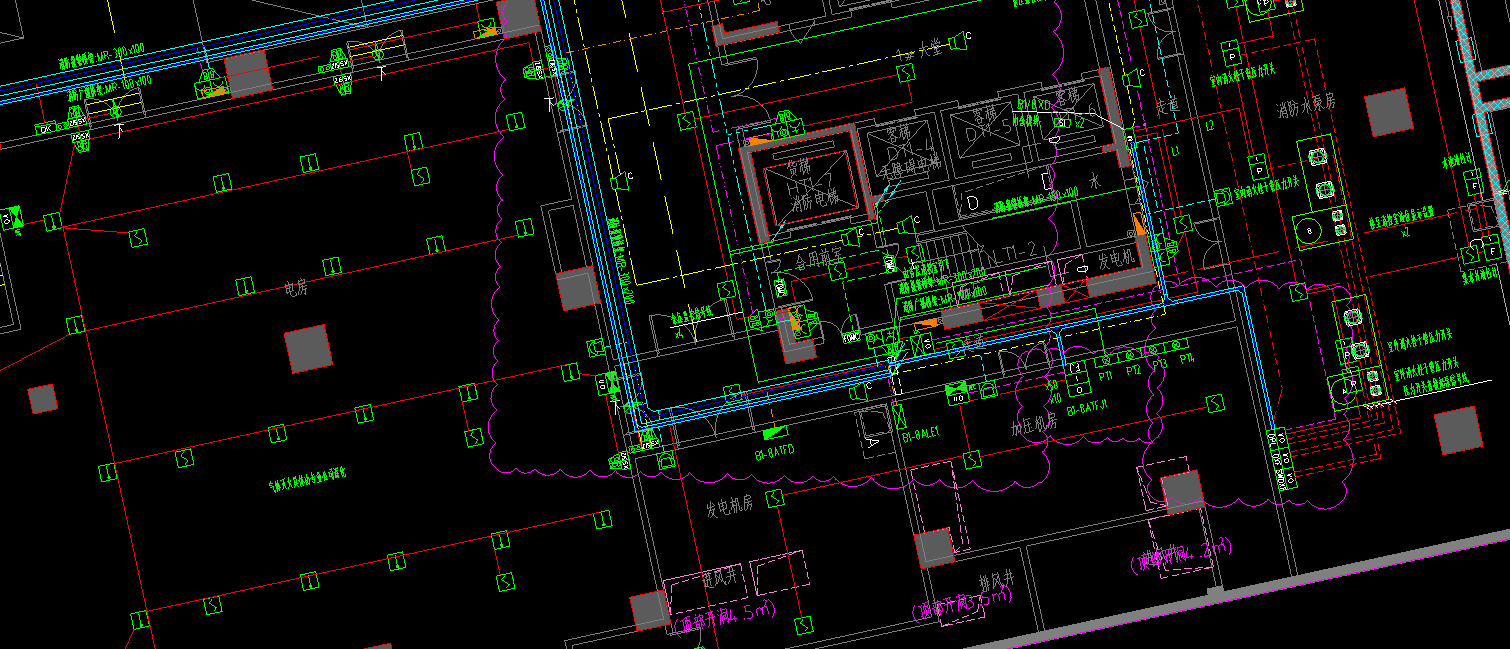The height and width of the screenshot is (649, 1510).
Task: Select the large circular tank symbol marked 8
Action: tap(1309, 230)
